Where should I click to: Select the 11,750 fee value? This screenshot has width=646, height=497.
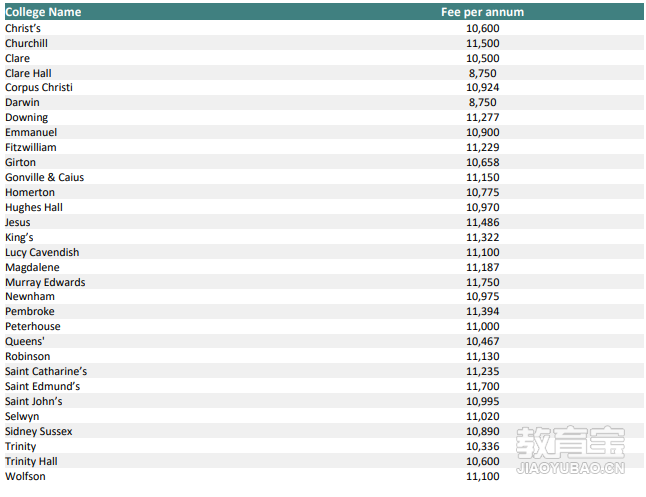coord(482,282)
